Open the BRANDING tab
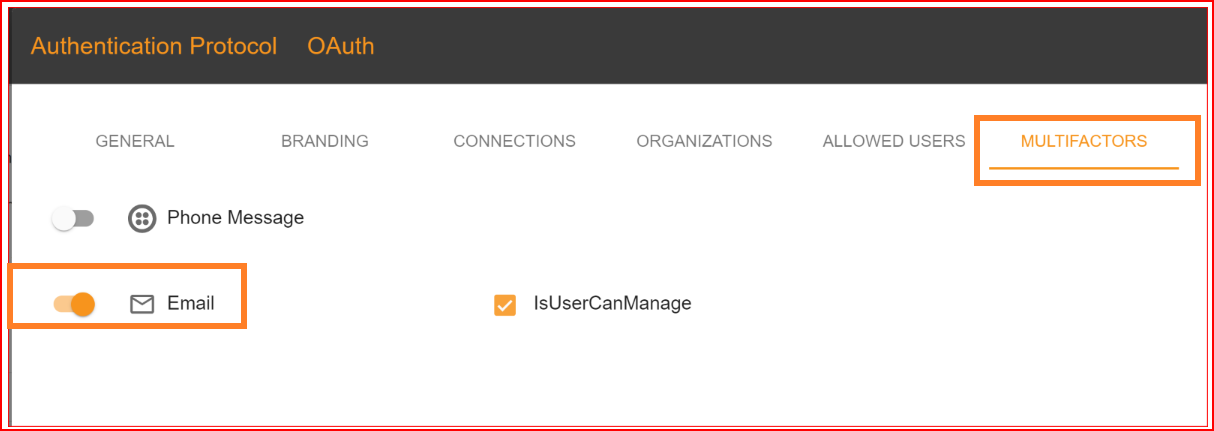This screenshot has width=1214, height=431. pos(325,141)
